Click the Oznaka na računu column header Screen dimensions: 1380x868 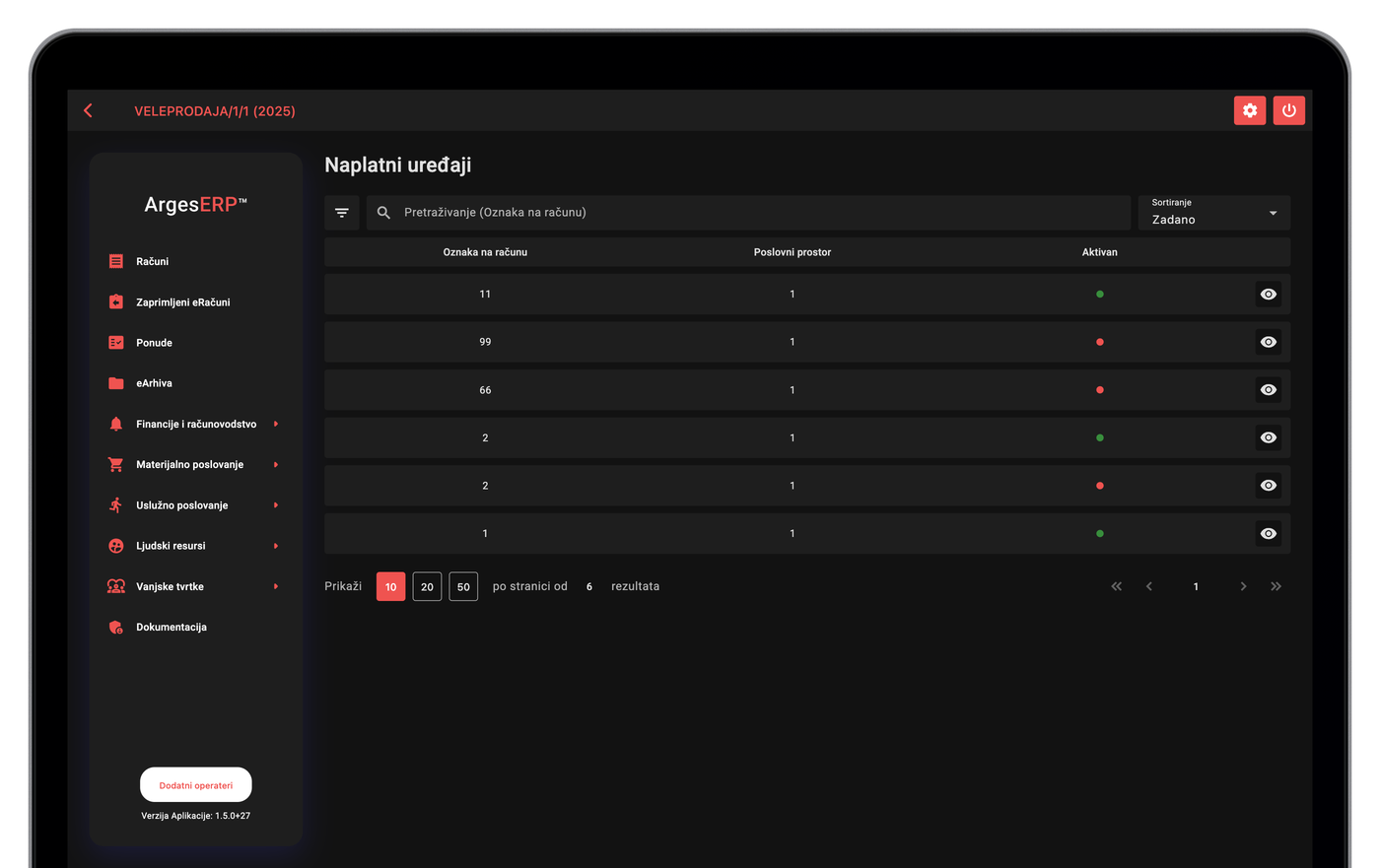[x=485, y=252]
